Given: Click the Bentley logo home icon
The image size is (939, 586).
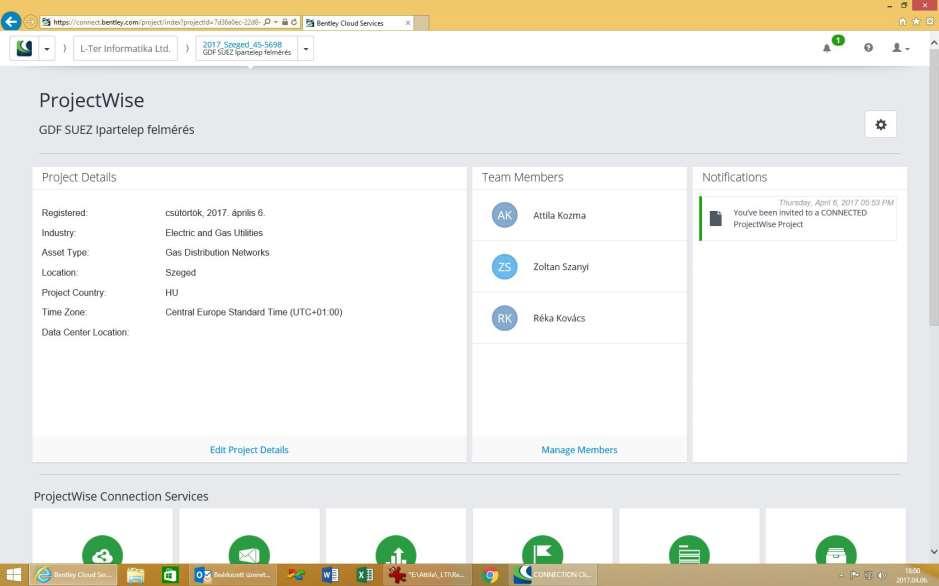Looking at the screenshot, I should pos(25,48).
